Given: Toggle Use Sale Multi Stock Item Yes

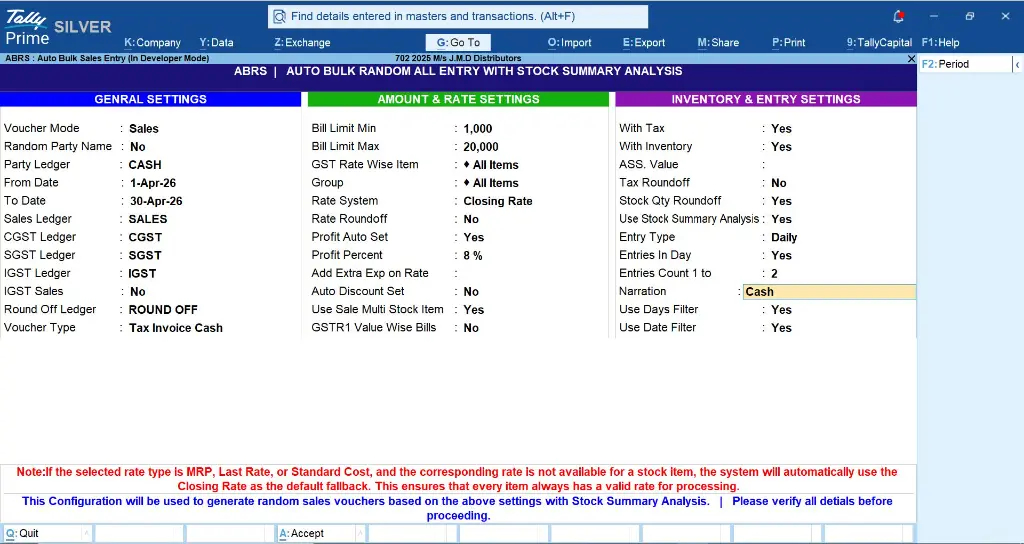Looking at the screenshot, I should pyautogui.click(x=473, y=310).
